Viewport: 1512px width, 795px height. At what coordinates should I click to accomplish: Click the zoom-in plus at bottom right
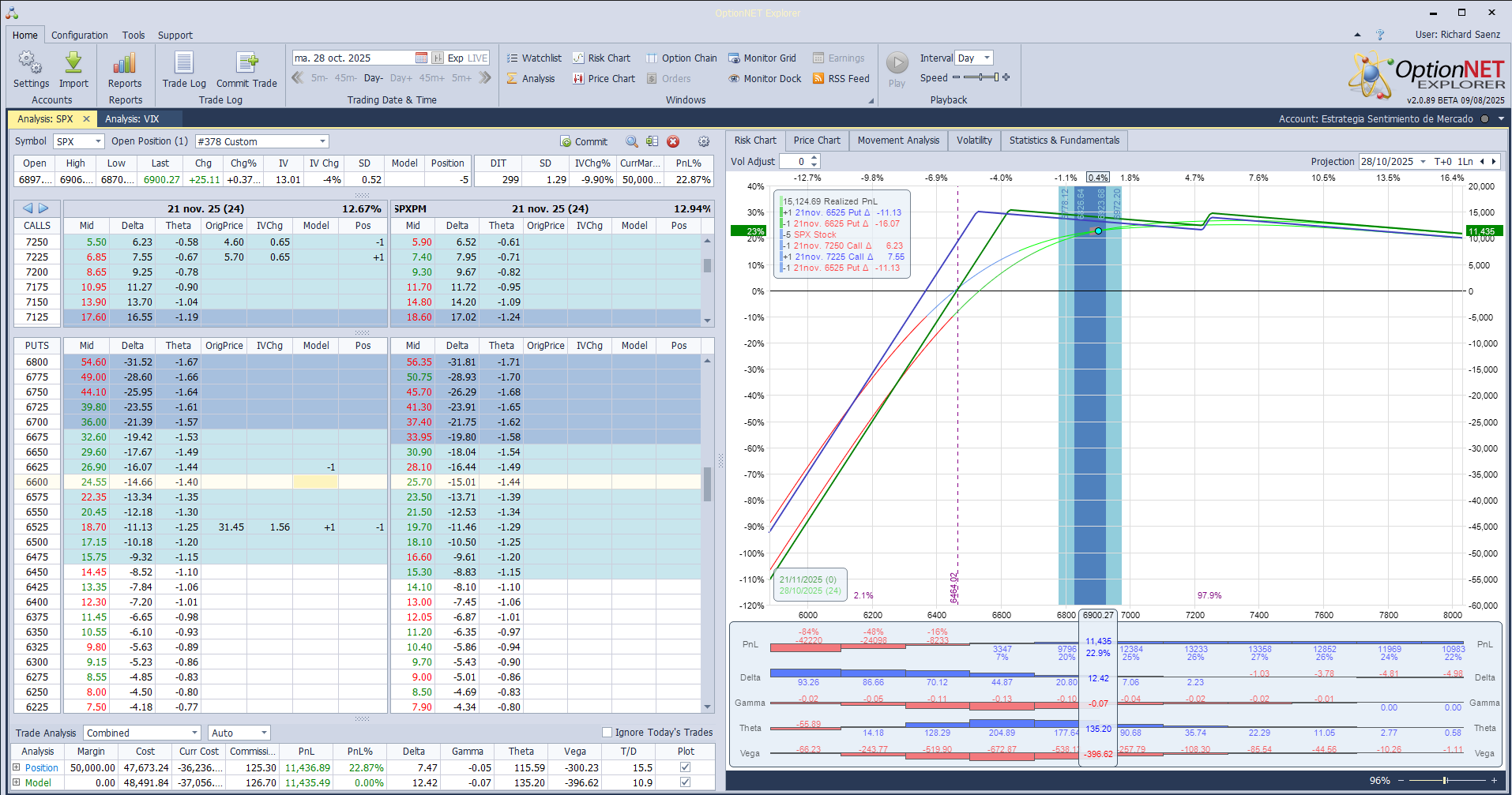click(1494, 780)
